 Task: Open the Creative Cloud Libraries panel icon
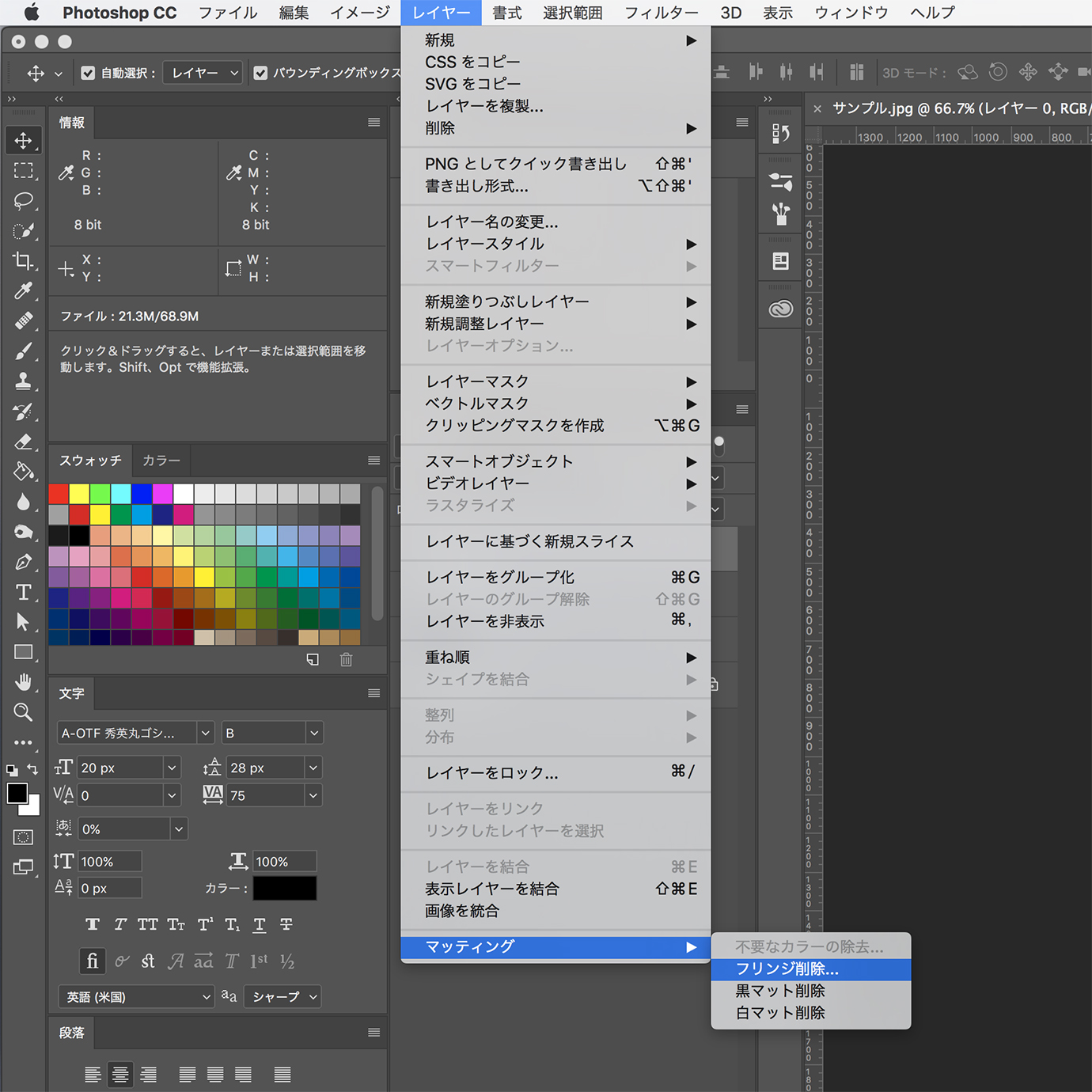coord(780,309)
